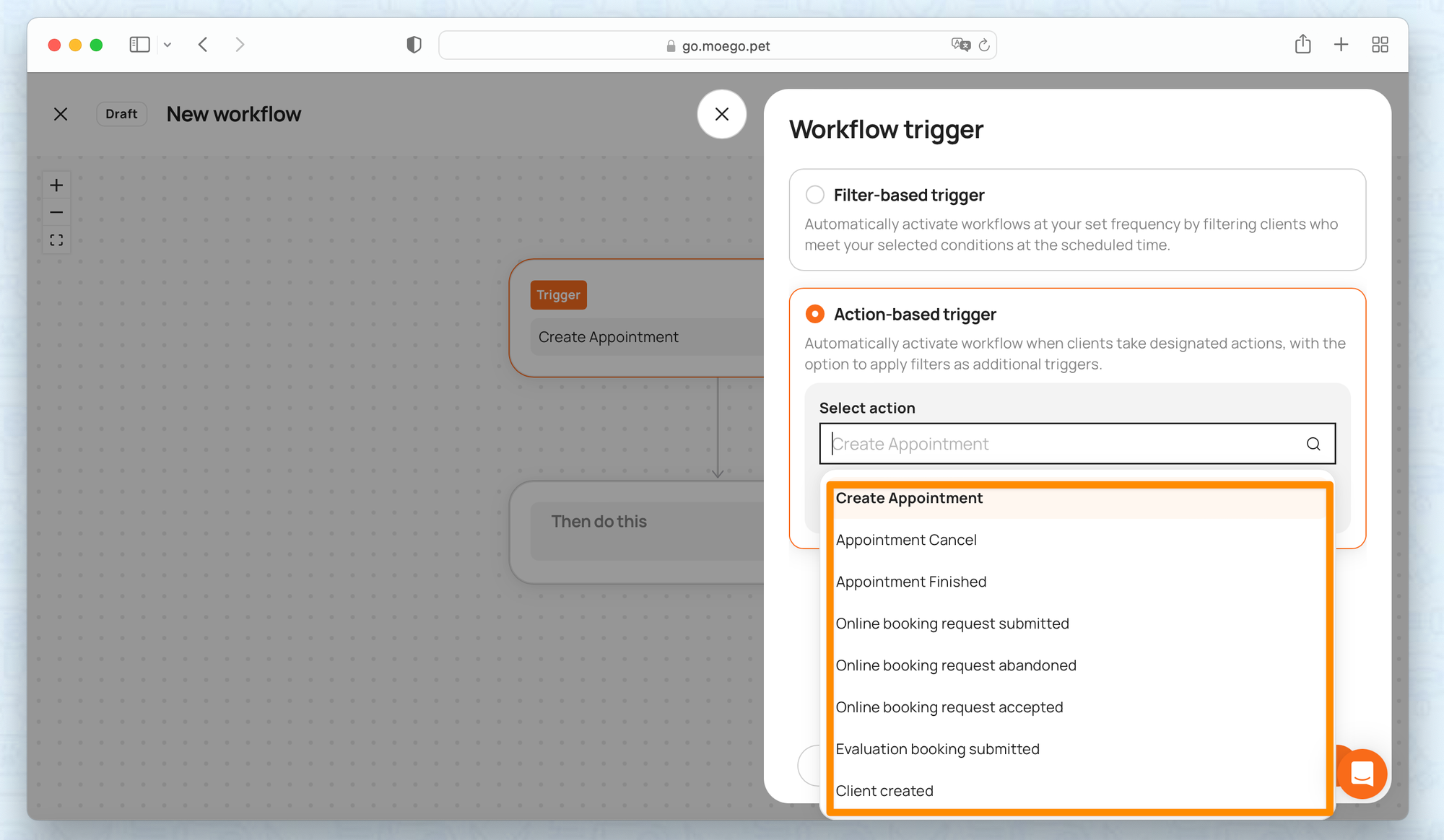Pick Client created from dropdown list
This screenshot has height=840, width=1444.
pyautogui.click(x=884, y=791)
